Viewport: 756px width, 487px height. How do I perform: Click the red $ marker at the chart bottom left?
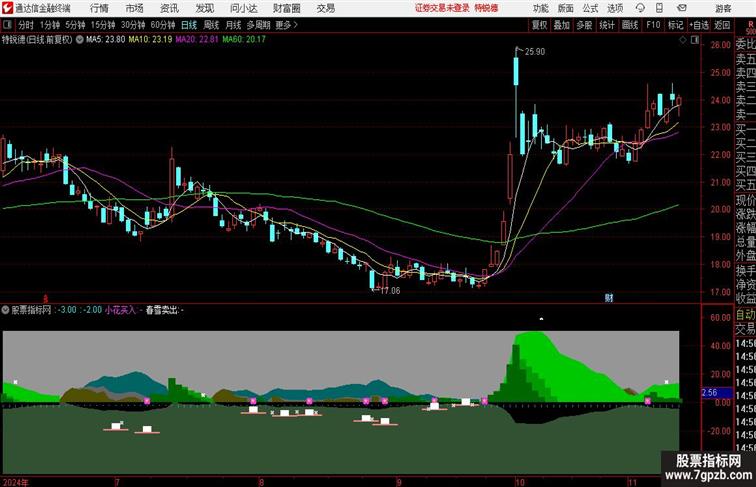click(x=46, y=298)
